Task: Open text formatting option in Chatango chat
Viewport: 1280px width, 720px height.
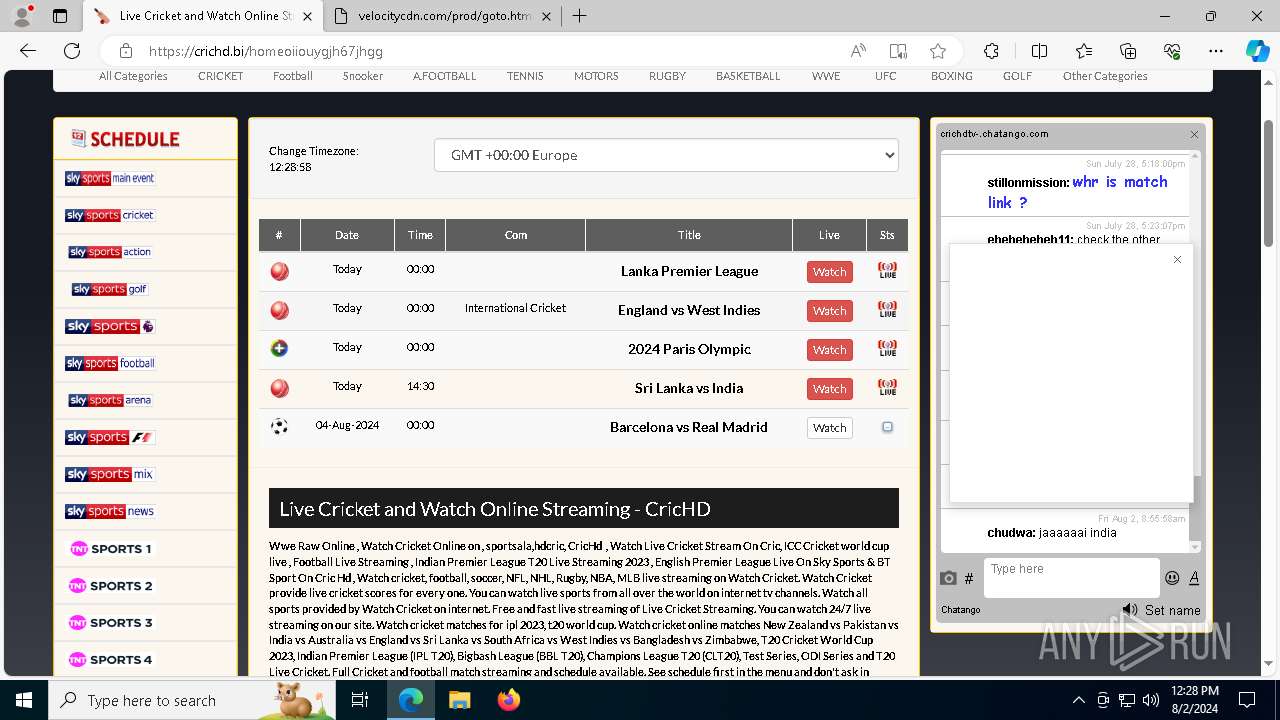Action: [1194, 577]
